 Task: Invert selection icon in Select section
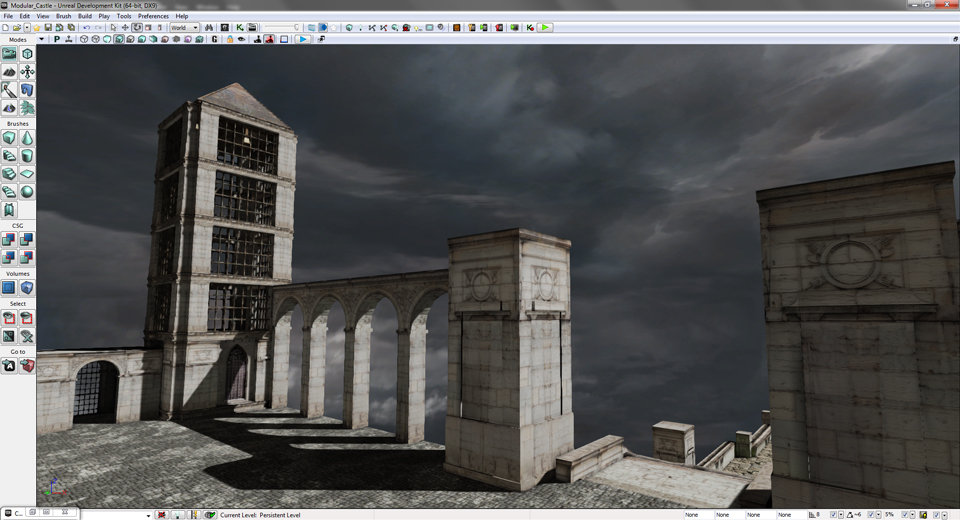pos(9,336)
